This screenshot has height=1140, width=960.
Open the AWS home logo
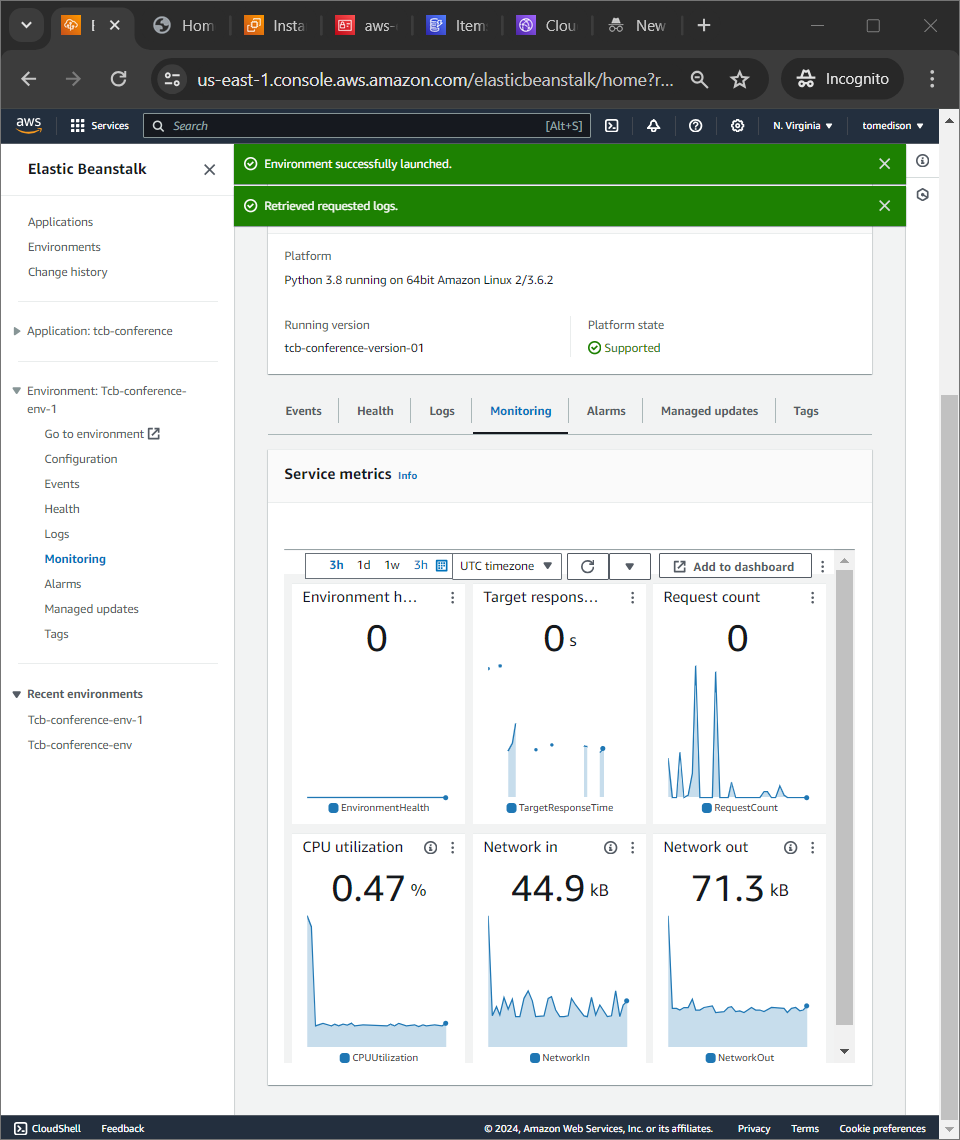point(29,125)
